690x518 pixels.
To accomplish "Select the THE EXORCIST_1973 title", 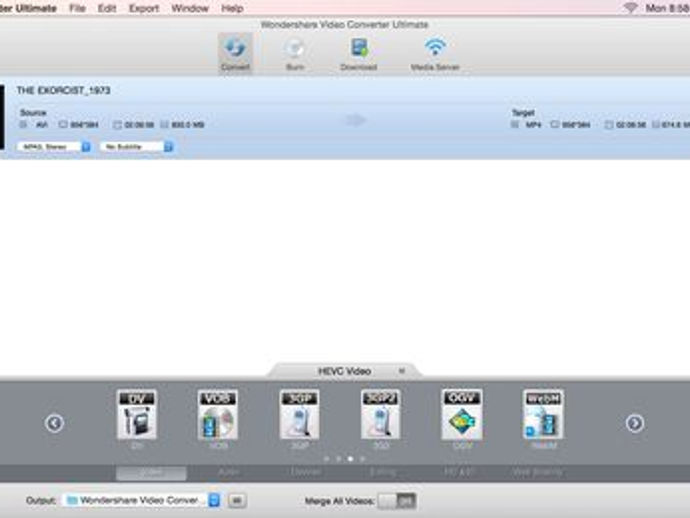I will click(63, 91).
